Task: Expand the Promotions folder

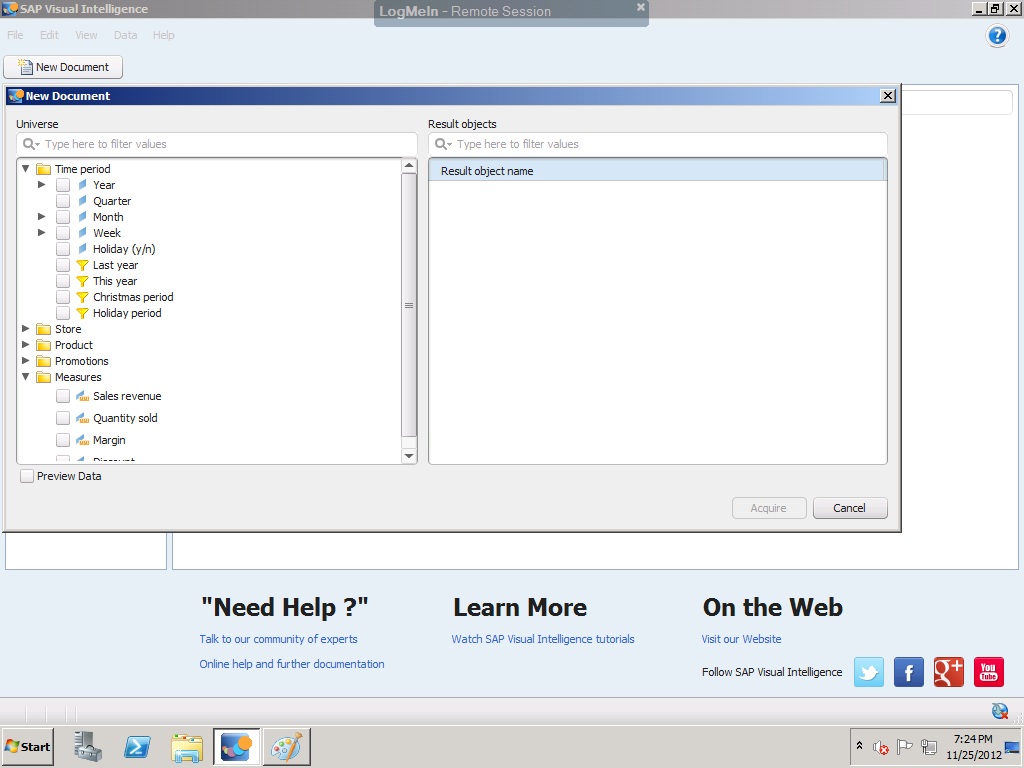Action: coord(25,360)
